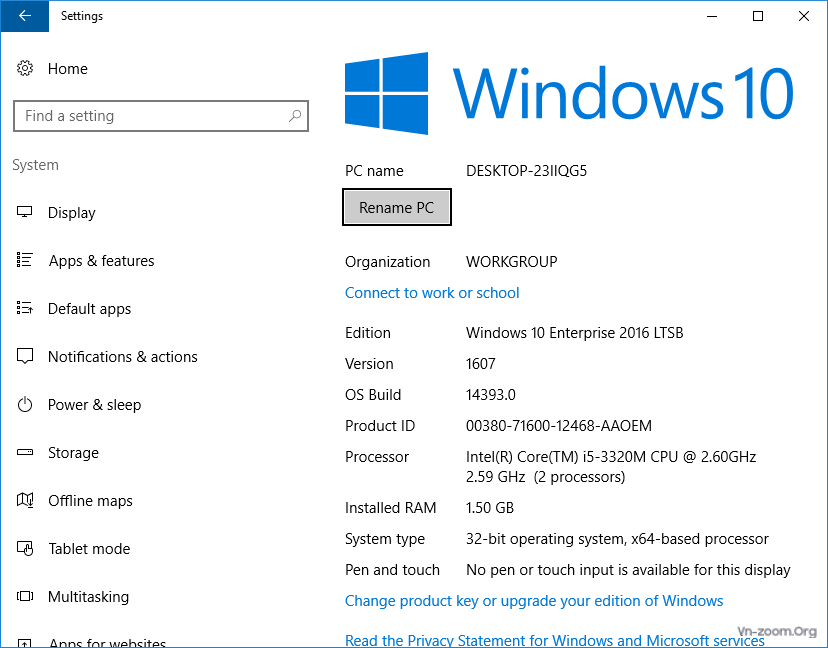Click Change product key or upgrade link
Image resolution: width=828 pixels, height=648 pixels.
(534, 601)
